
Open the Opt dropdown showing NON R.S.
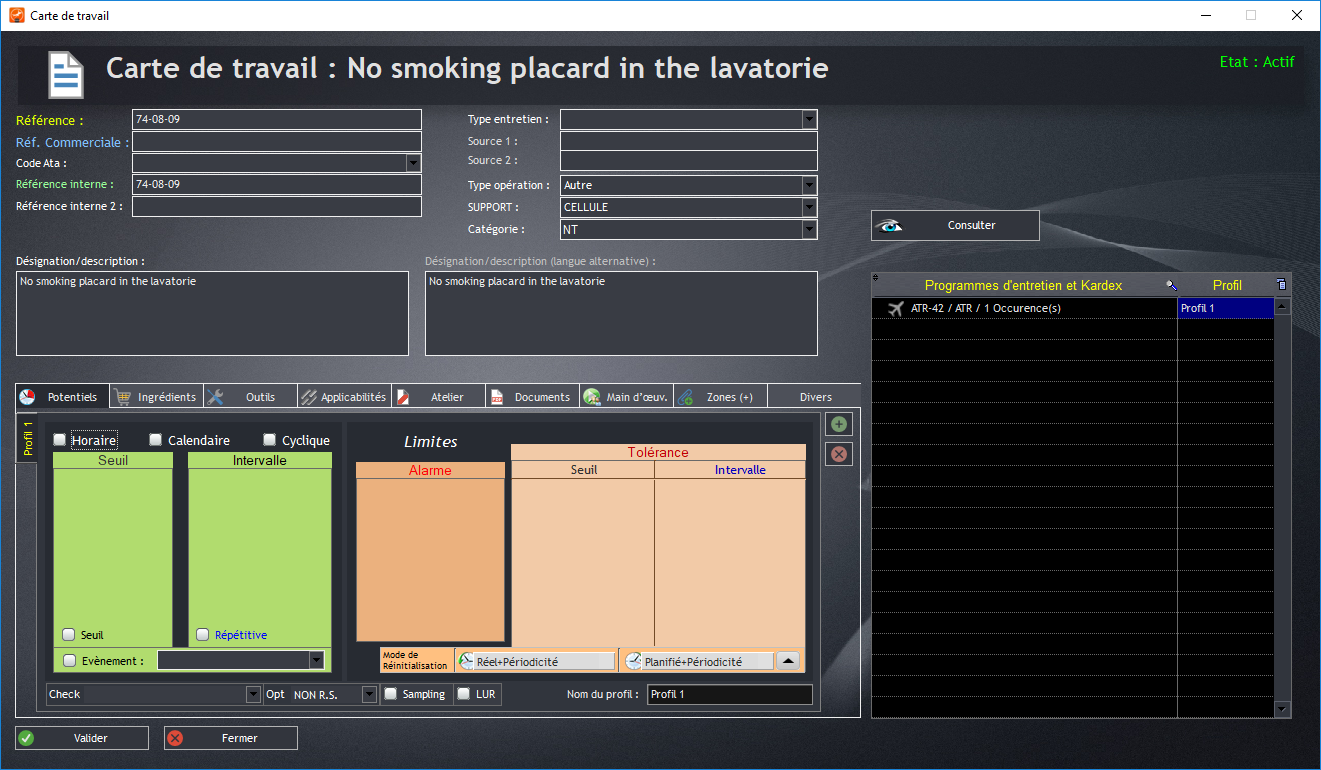pyautogui.click(x=369, y=694)
